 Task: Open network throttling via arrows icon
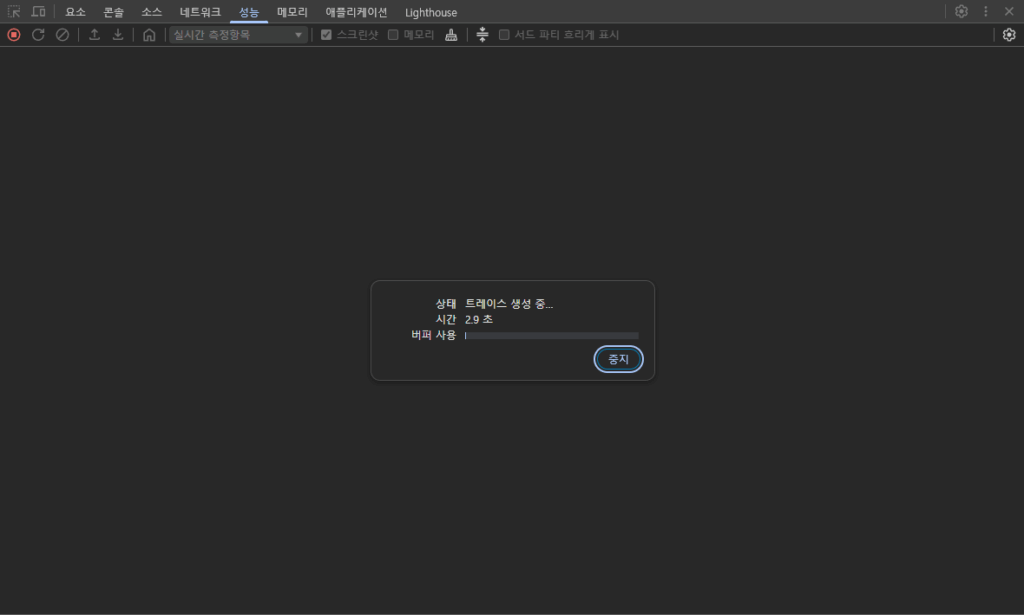(483, 34)
